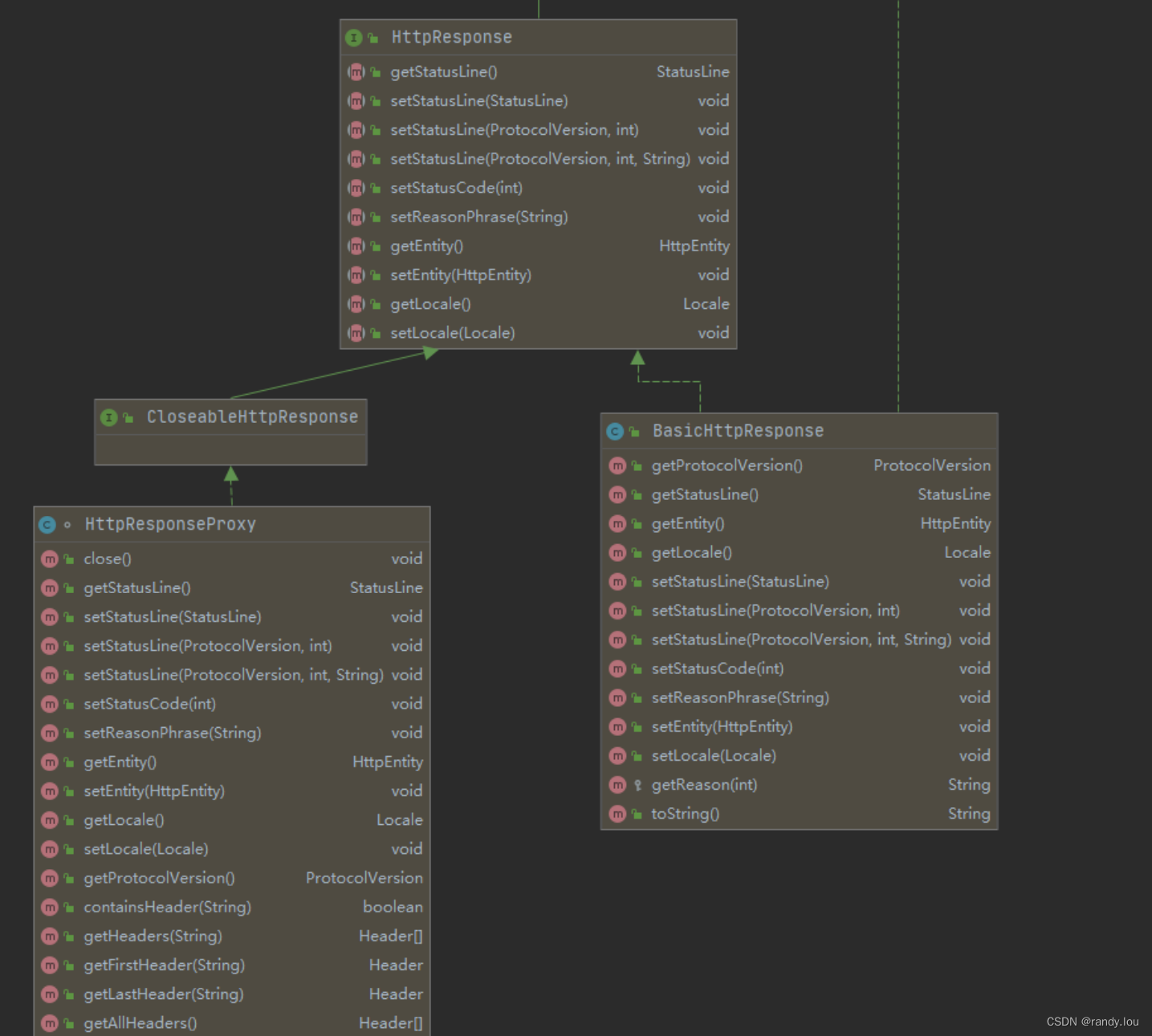This screenshot has width=1152, height=1036.
Task: Click method icon beside getProtocolVersion() in BasicHttpResponse
Action: pos(617,465)
